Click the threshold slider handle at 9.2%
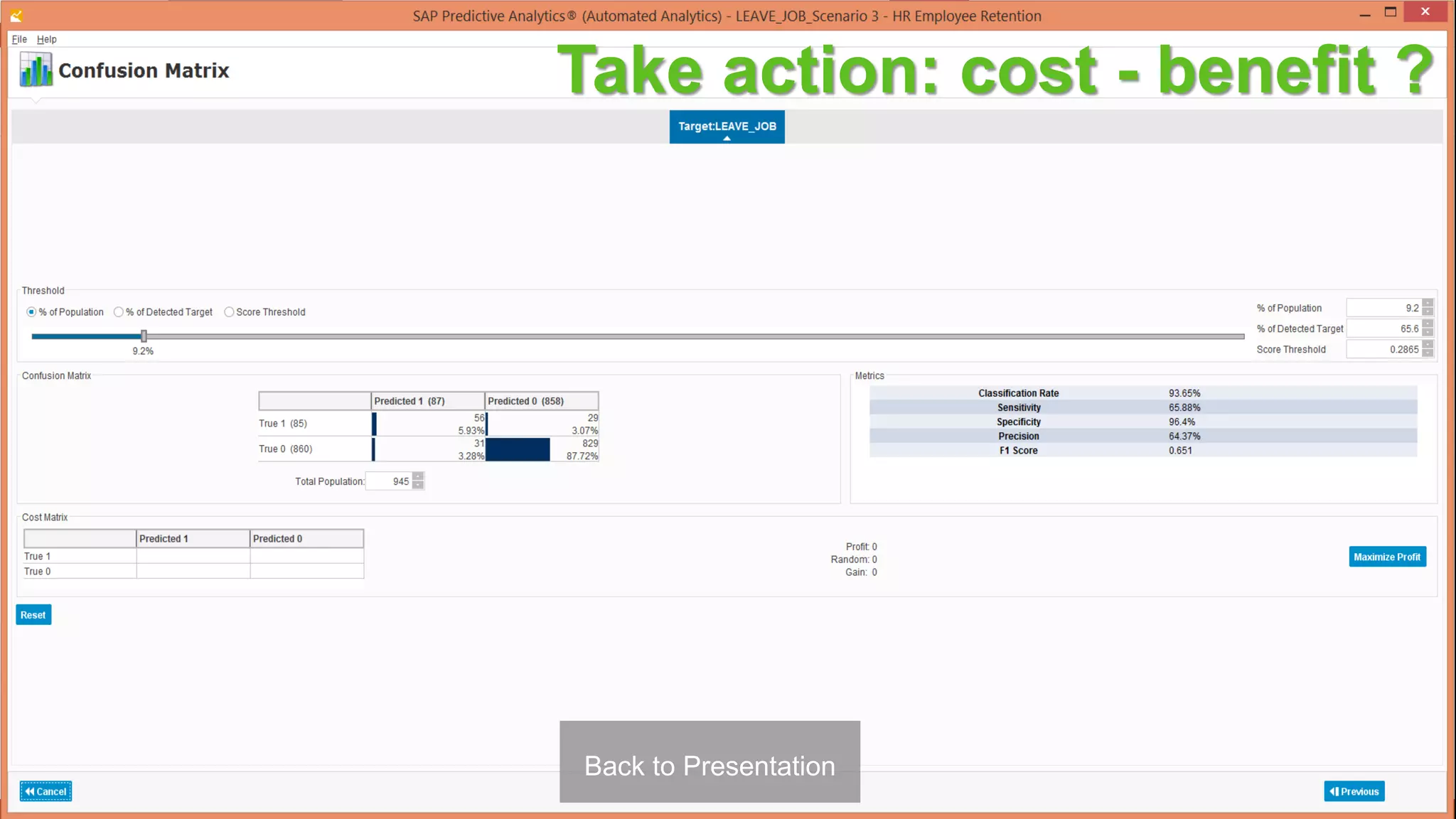 [144, 336]
